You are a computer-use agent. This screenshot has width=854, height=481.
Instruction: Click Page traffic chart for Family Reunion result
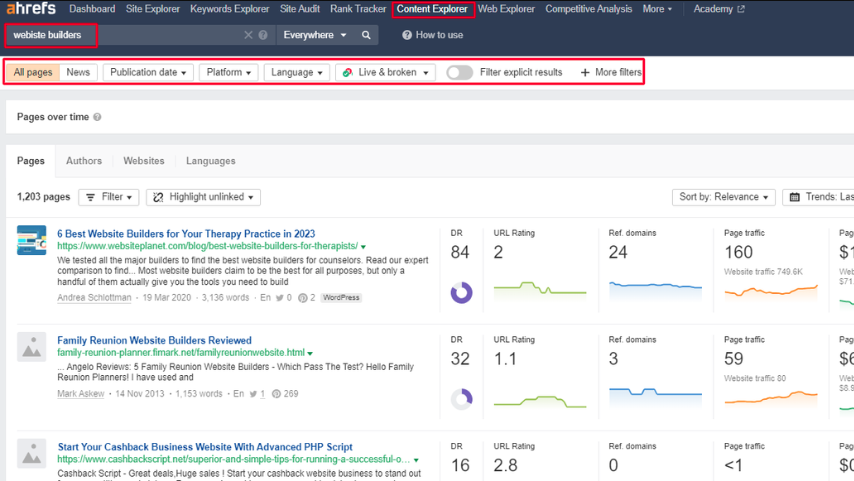coord(771,399)
